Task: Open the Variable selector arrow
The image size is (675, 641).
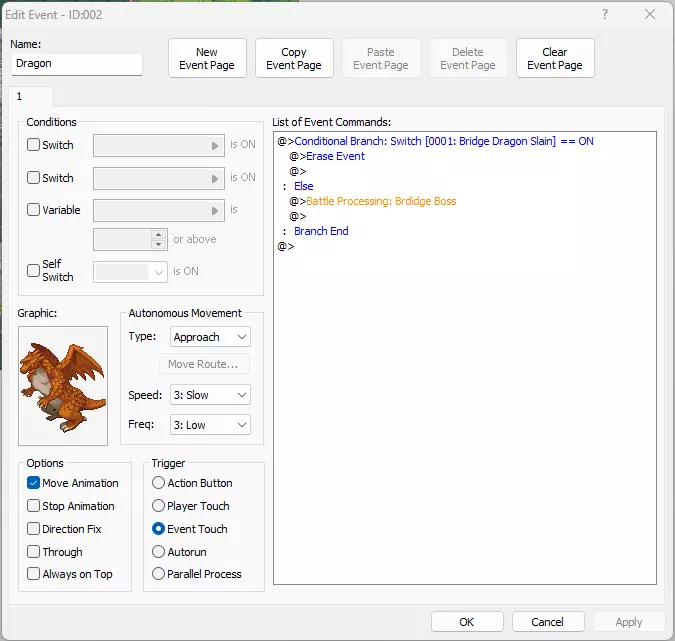Action: [x=215, y=211]
